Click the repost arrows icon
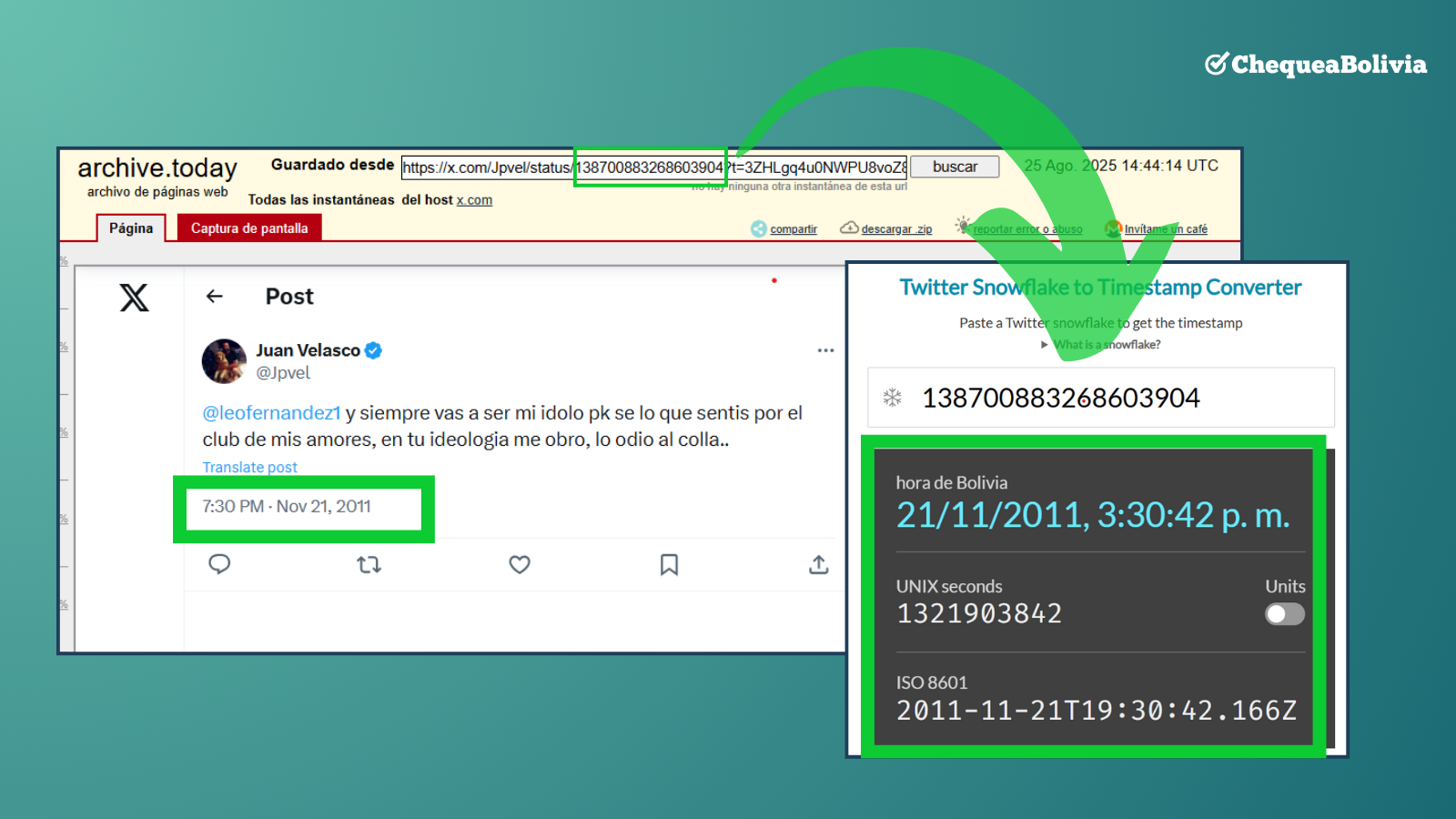 369,565
